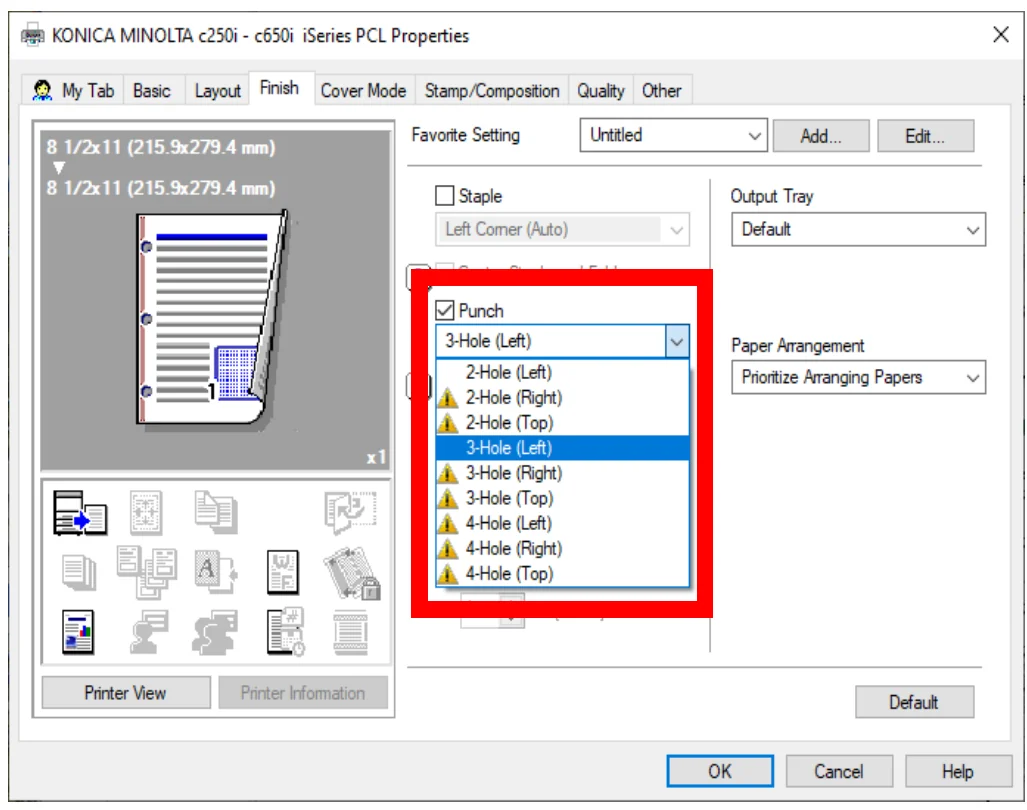Click the greyed letter A overlay icon
This screenshot has width=1027, height=810.
pyautogui.click(x=215, y=572)
